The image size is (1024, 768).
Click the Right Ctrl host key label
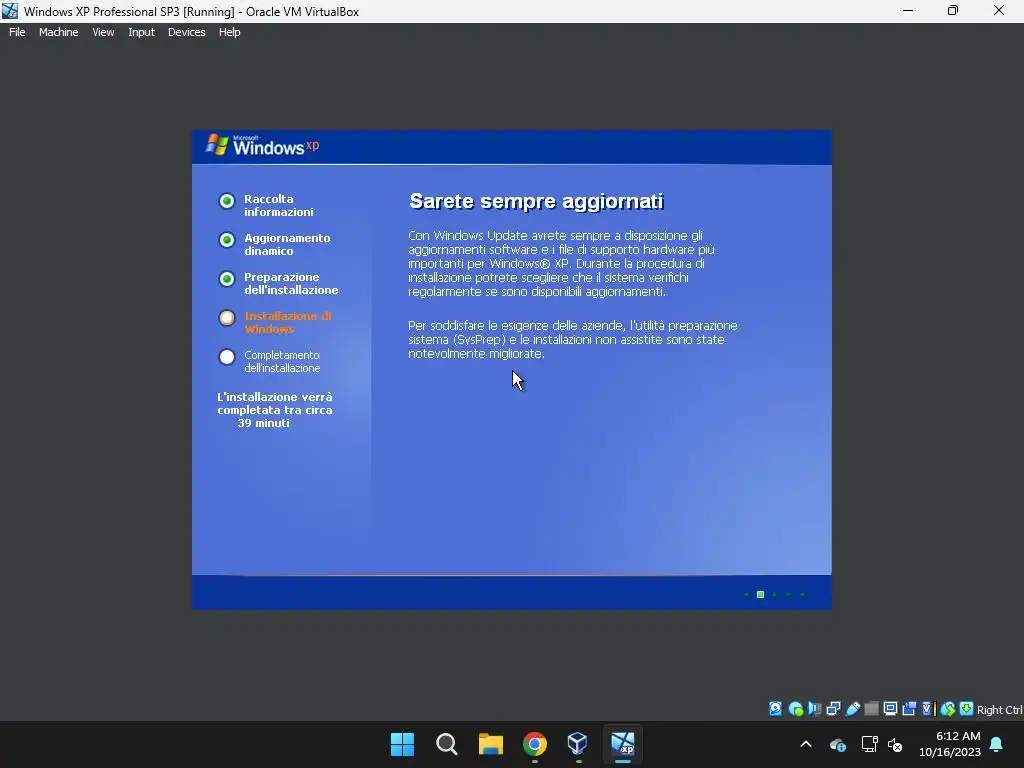pyautogui.click(x=999, y=710)
